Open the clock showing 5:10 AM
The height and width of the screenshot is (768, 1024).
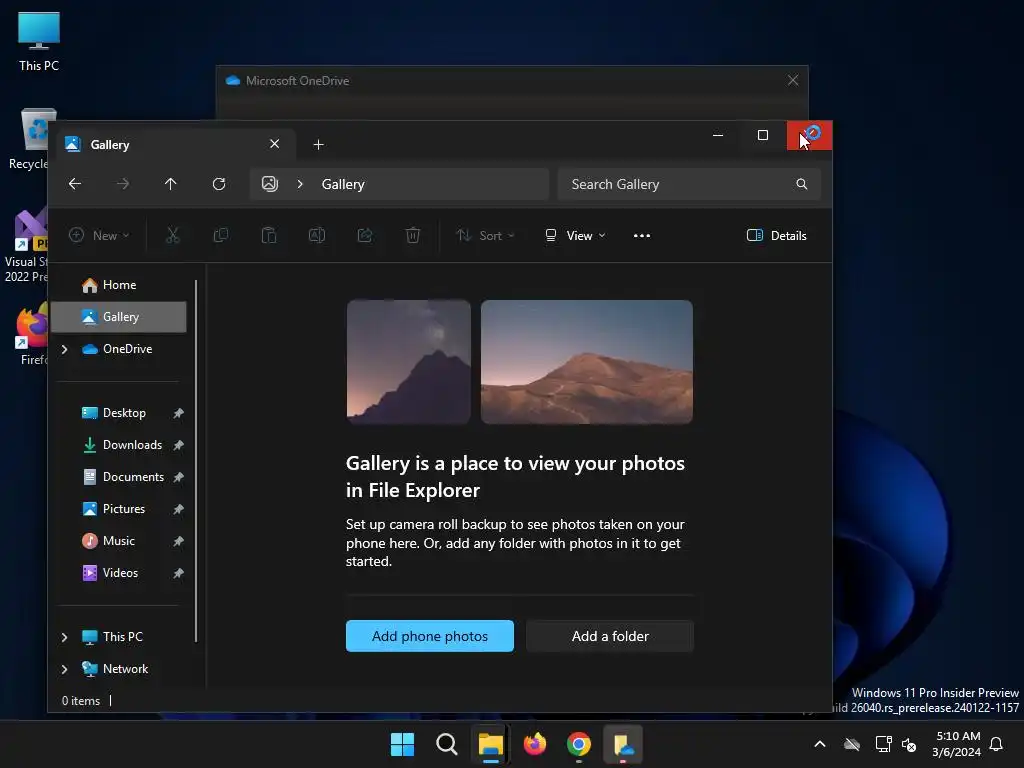coord(957,744)
